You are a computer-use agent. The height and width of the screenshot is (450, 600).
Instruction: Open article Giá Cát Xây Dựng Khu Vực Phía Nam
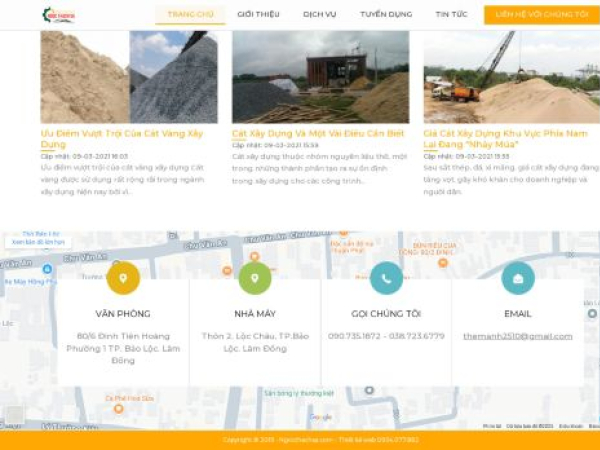click(x=505, y=138)
